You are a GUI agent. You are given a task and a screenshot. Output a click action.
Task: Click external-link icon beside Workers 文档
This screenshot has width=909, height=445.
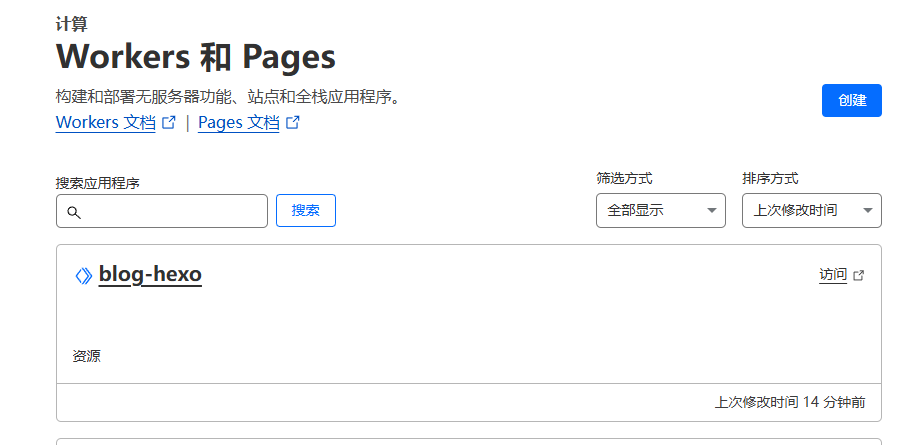(169, 123)
